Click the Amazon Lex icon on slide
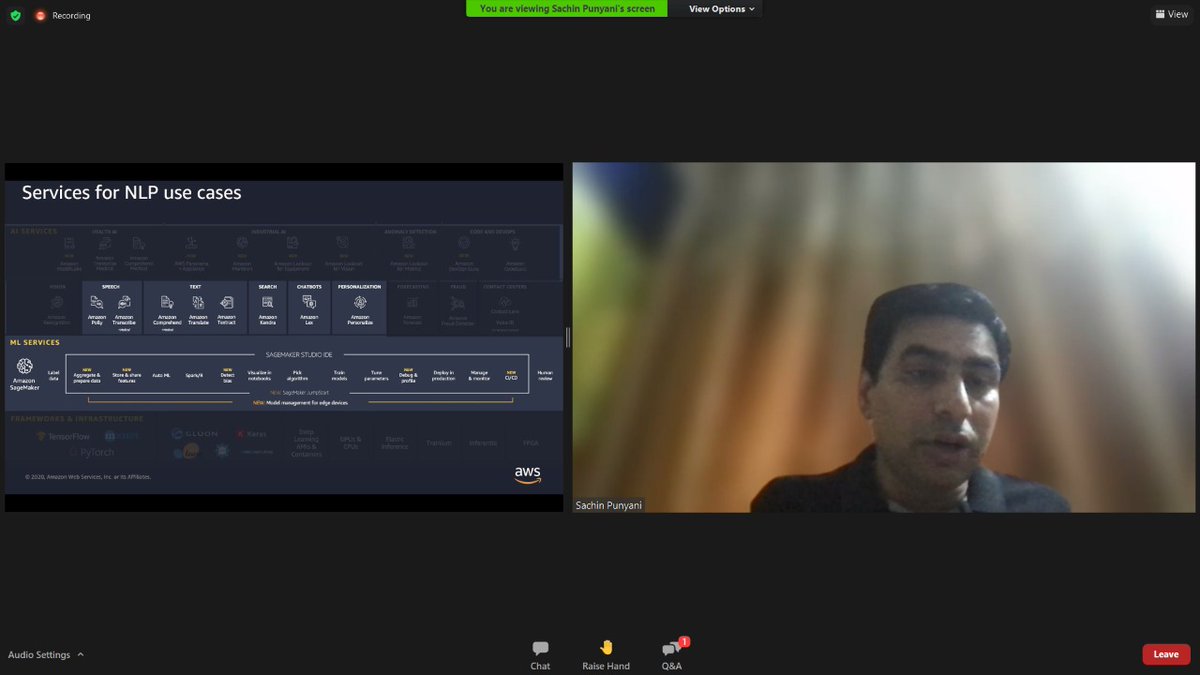 click(x=309, y=302)
